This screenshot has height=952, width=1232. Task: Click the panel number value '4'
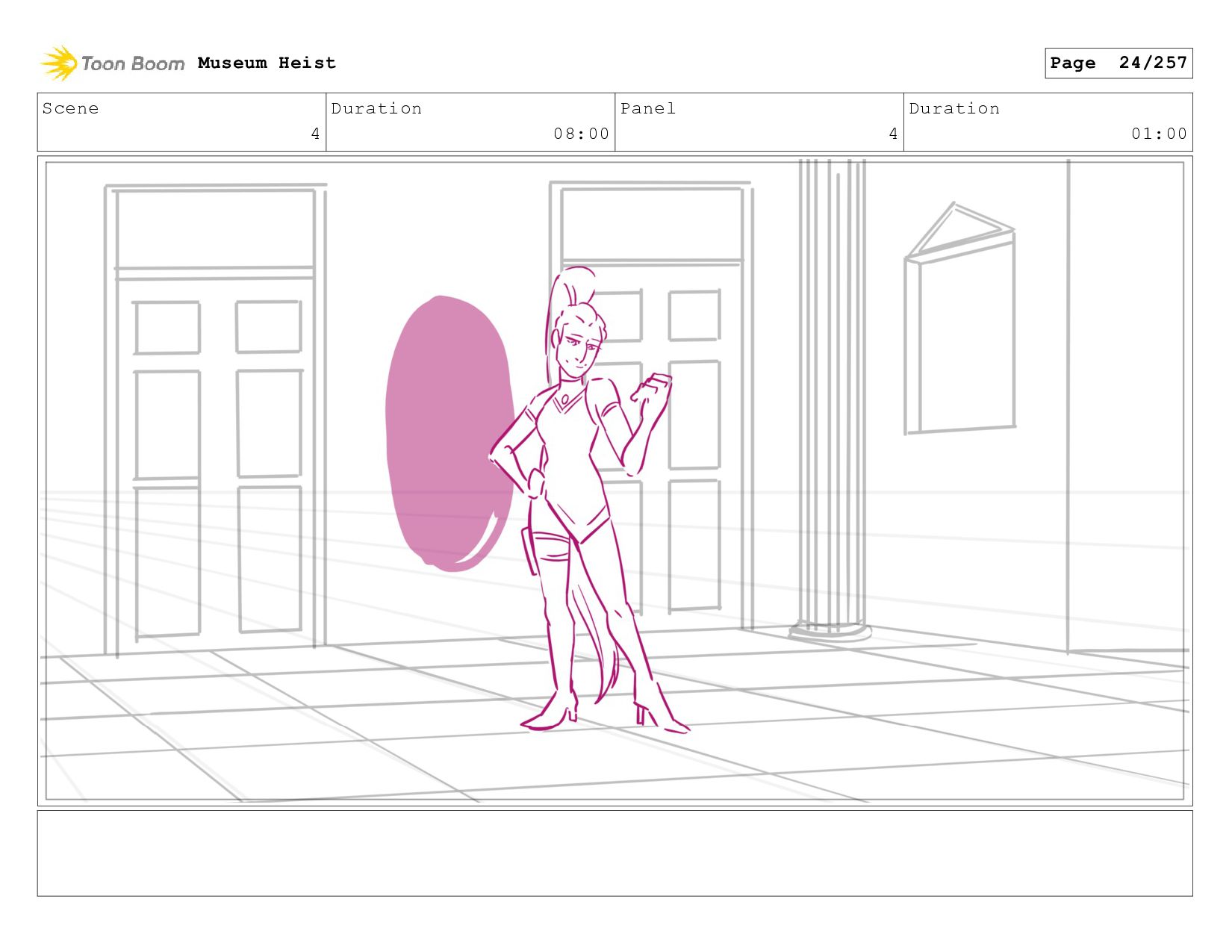click(893, 134)
